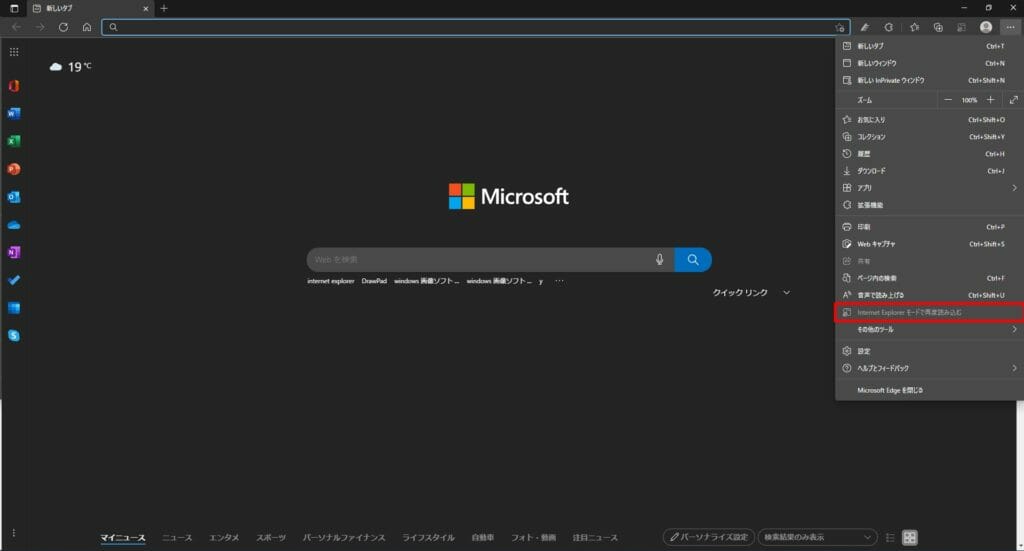Screen dimensions: 1024x551
Task: Open Skype from the sidebar
Action: pyautogui.click(x=14, y=336)
